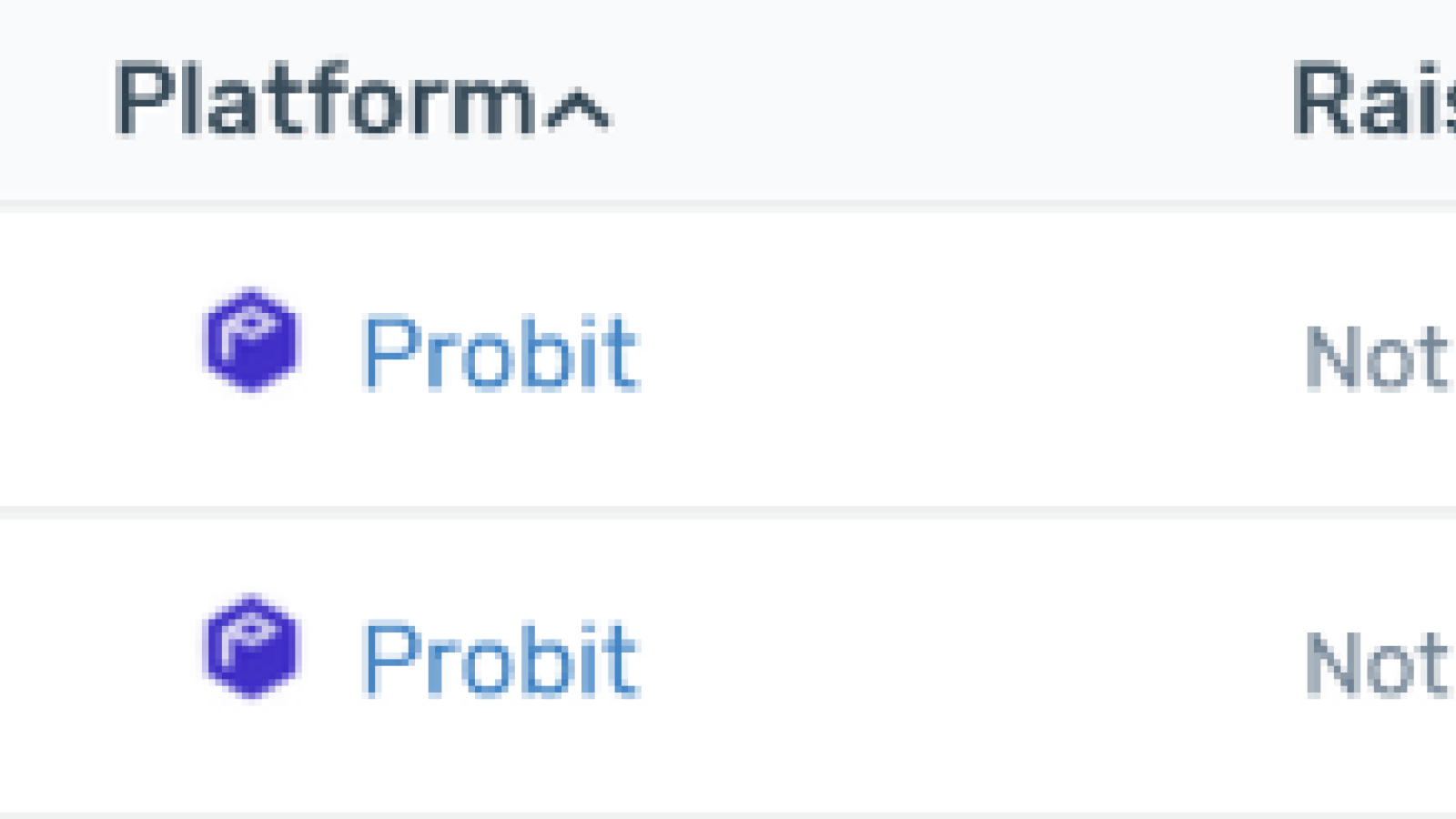1456x819 pixels.
Task: Click the 'Rais' header text at the right edge
Action: coord(1374,100)
